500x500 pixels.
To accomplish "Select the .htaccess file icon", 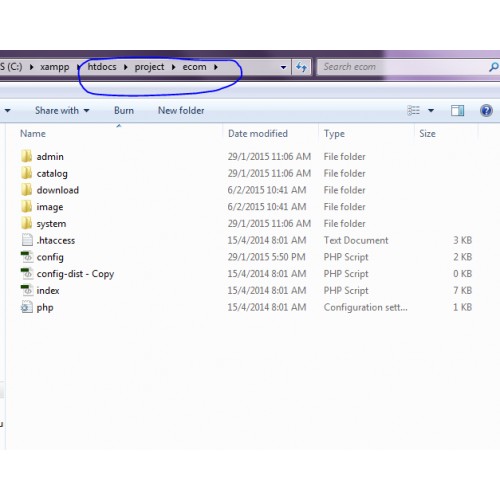I will coord(27,240).
